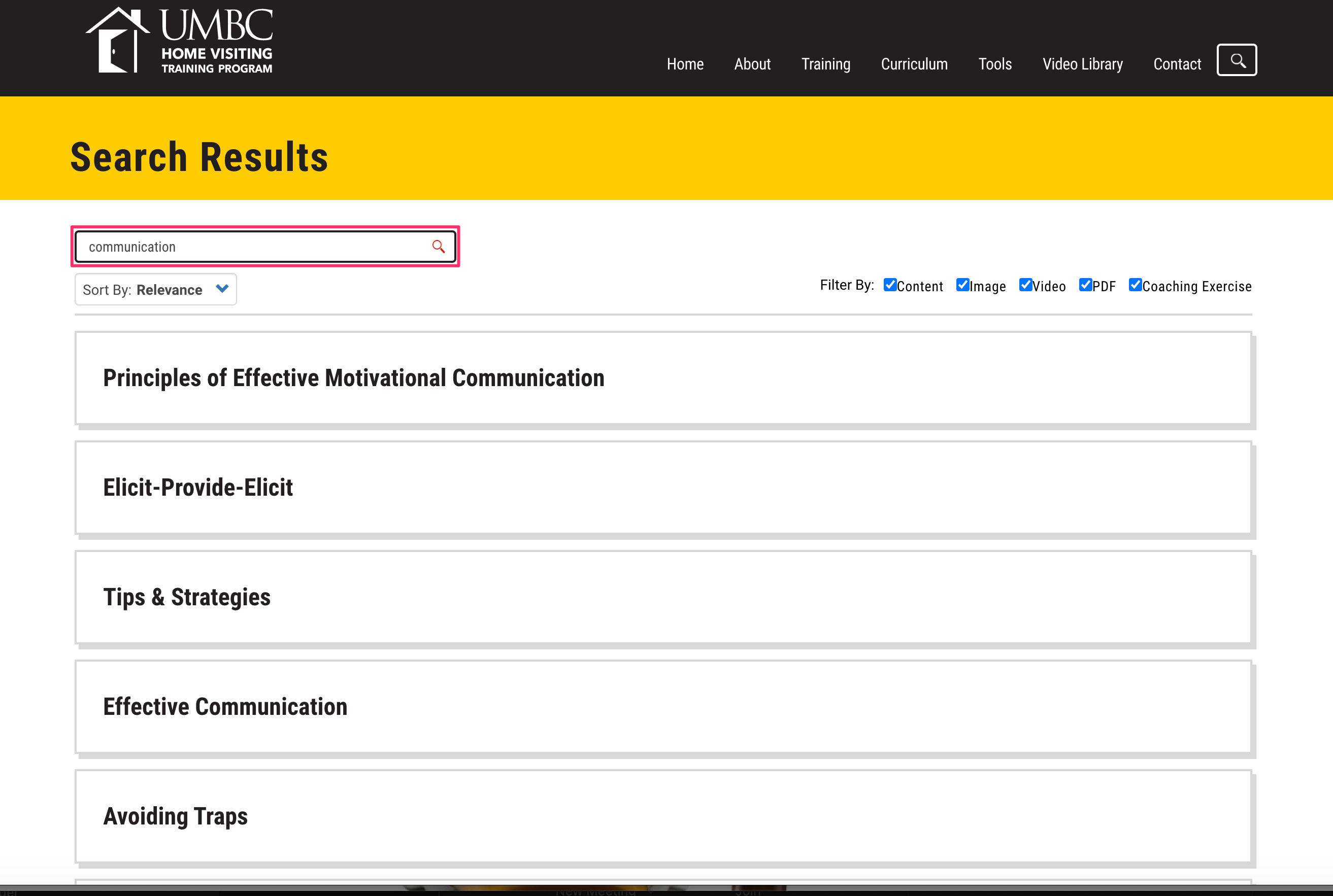Screen dimensions: 1333x896
Task: Select Curriculum in the navigation bar
Action: coord(914,64)
